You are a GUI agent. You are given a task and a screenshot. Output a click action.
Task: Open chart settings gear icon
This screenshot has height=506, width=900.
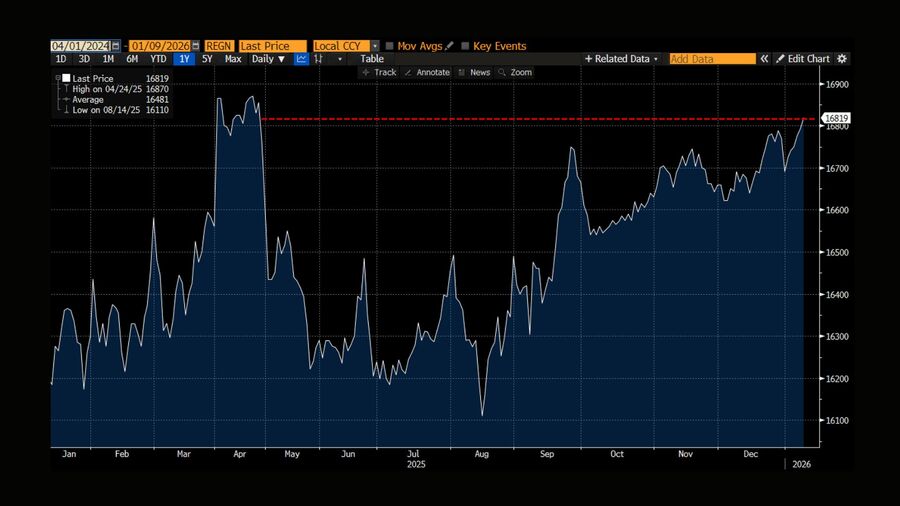842,59
